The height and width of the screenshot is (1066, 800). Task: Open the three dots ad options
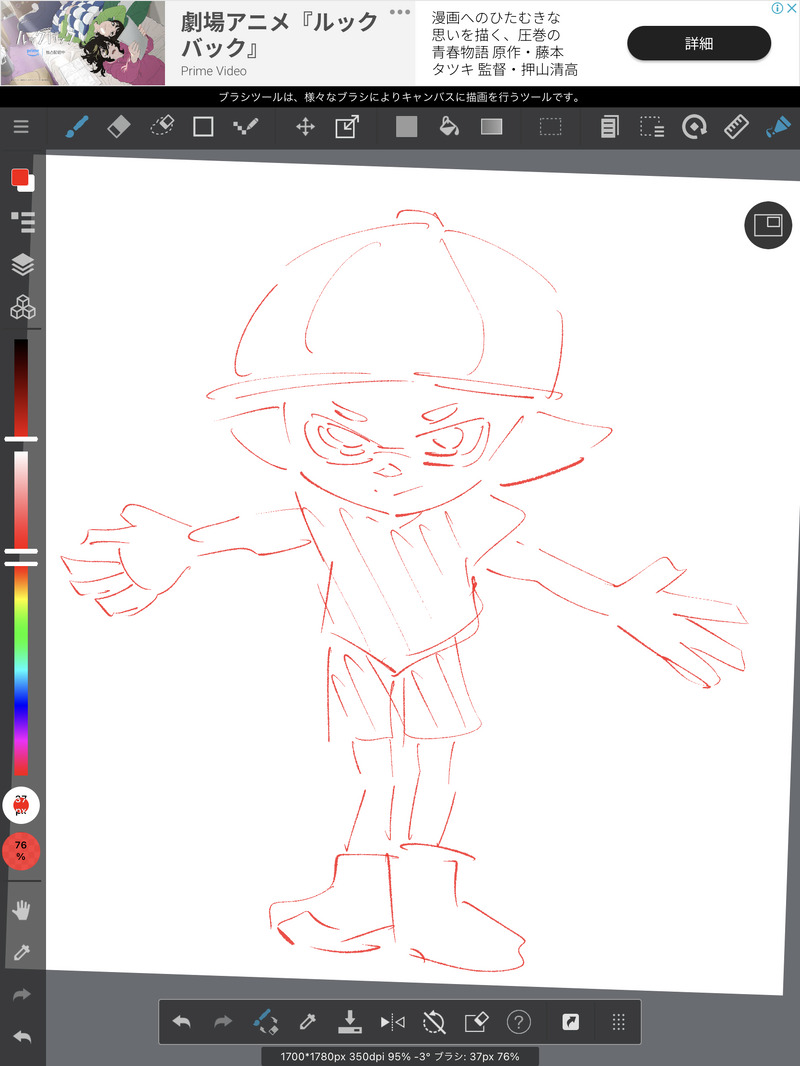[400, 12]
